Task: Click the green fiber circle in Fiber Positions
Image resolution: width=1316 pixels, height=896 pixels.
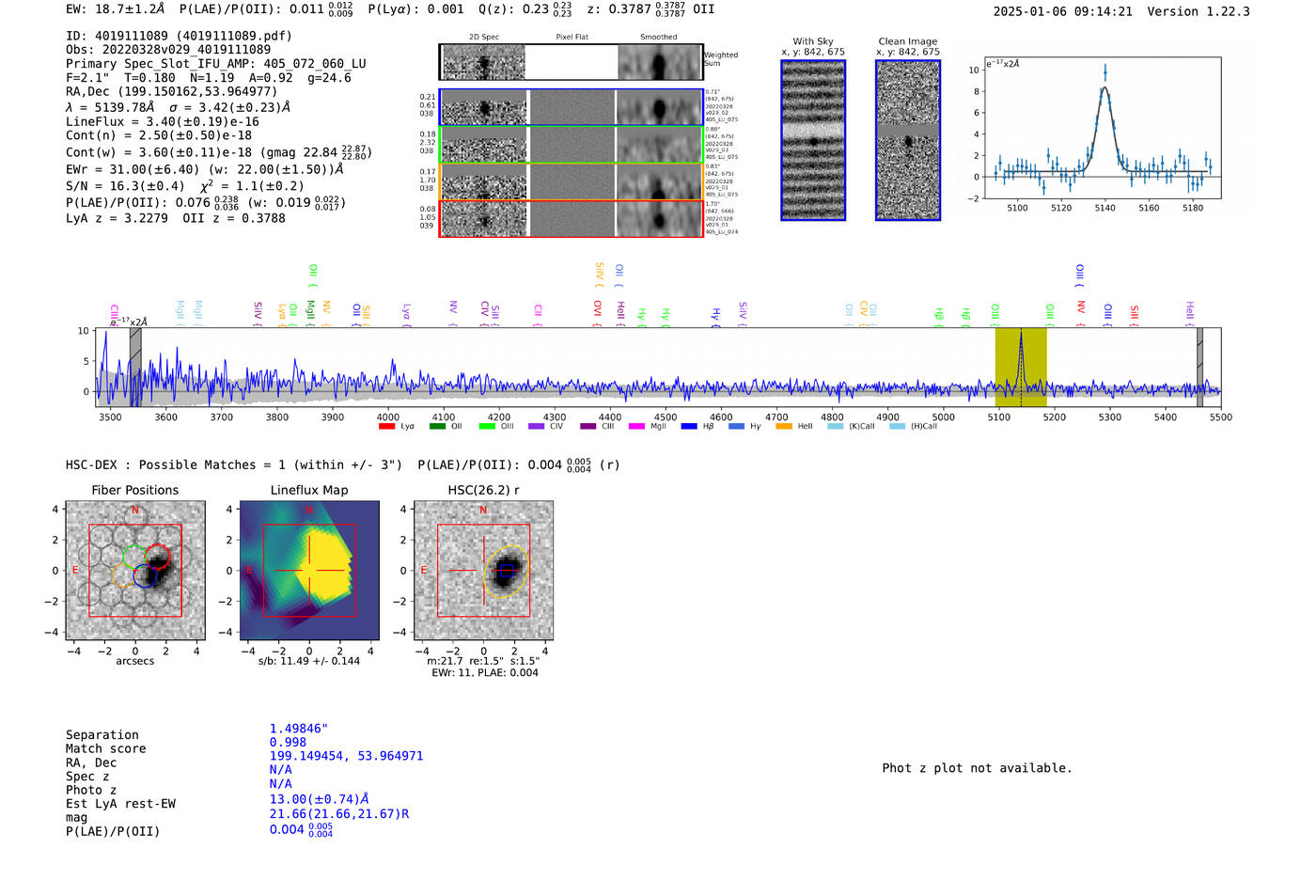Action: [x=134, y=557]
